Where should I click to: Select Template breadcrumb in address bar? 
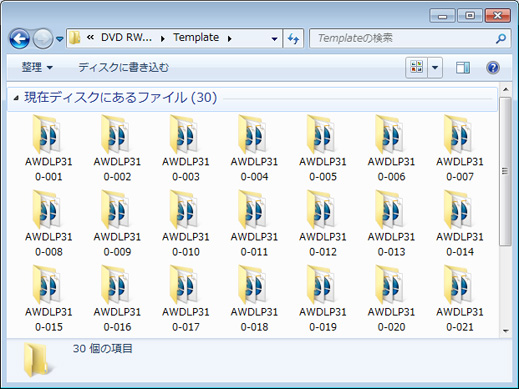point(196,38)
